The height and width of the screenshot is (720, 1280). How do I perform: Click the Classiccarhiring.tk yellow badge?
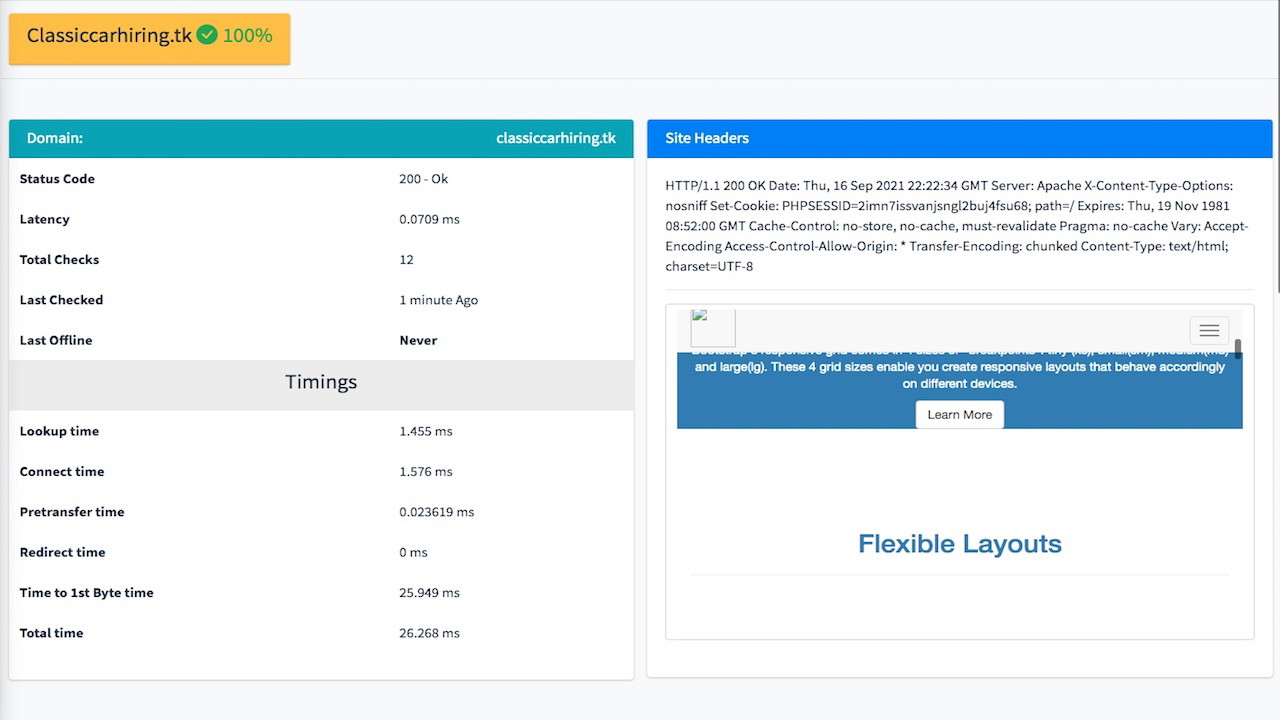[x=149, y=38]
